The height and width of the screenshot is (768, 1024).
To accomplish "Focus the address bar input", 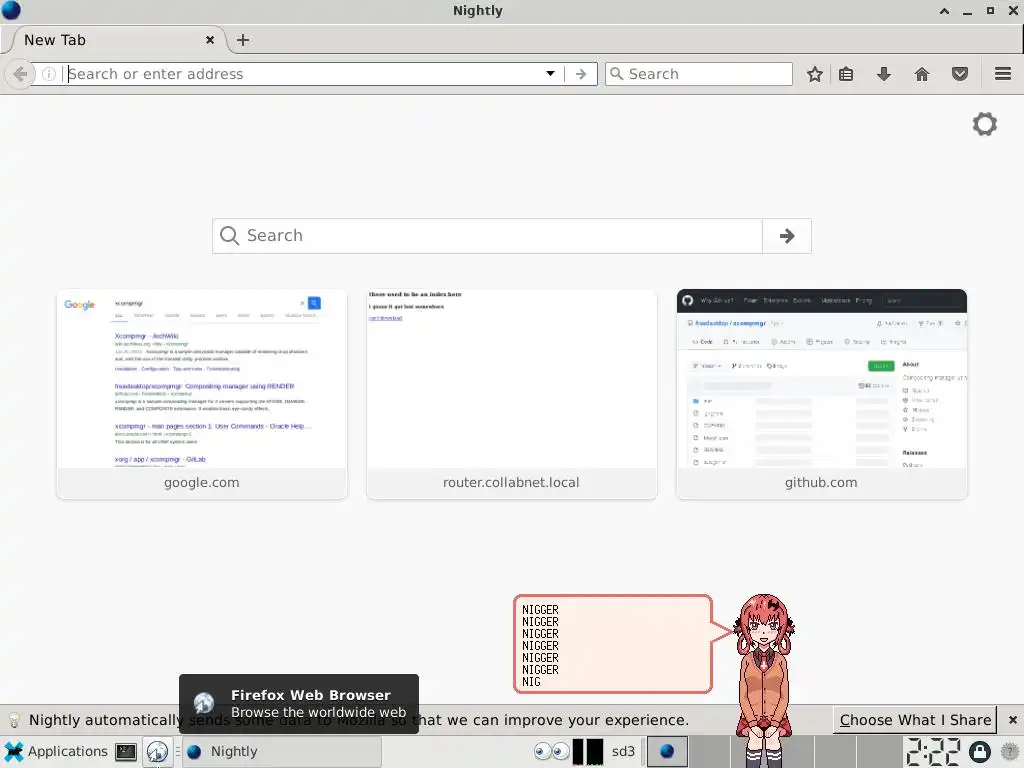I will 303,74.
